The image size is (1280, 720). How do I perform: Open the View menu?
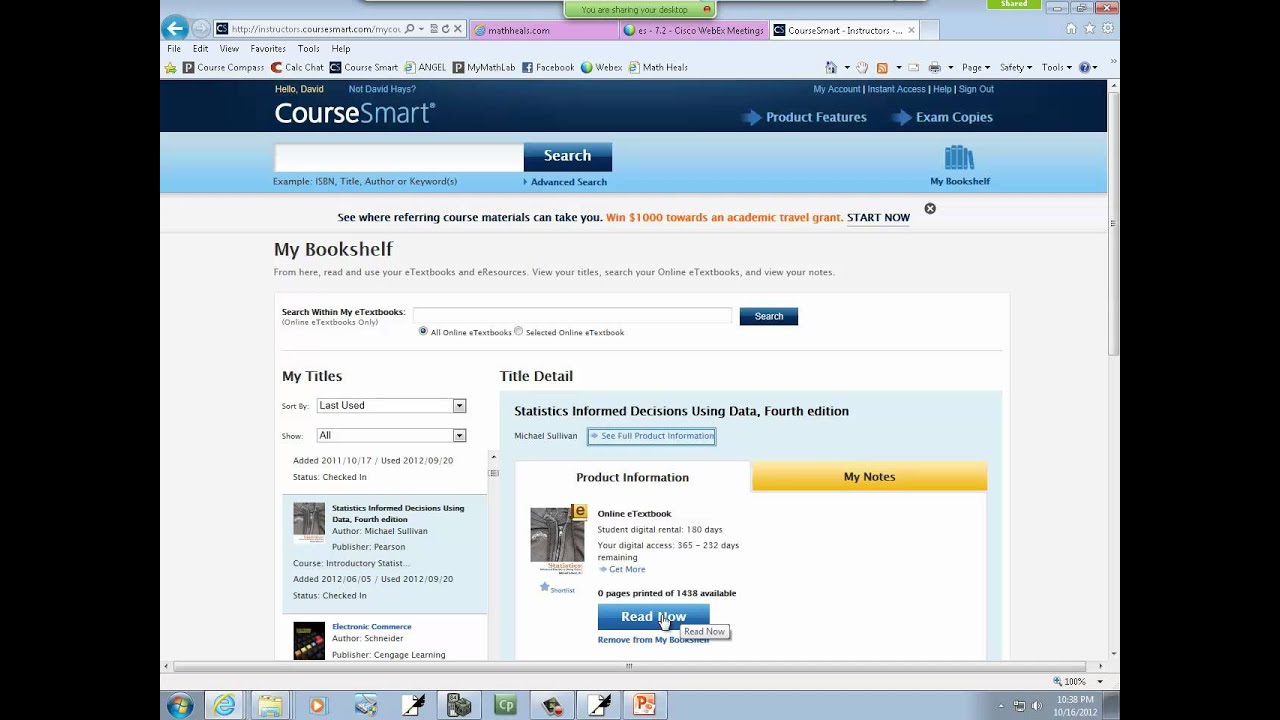[229, 48]
